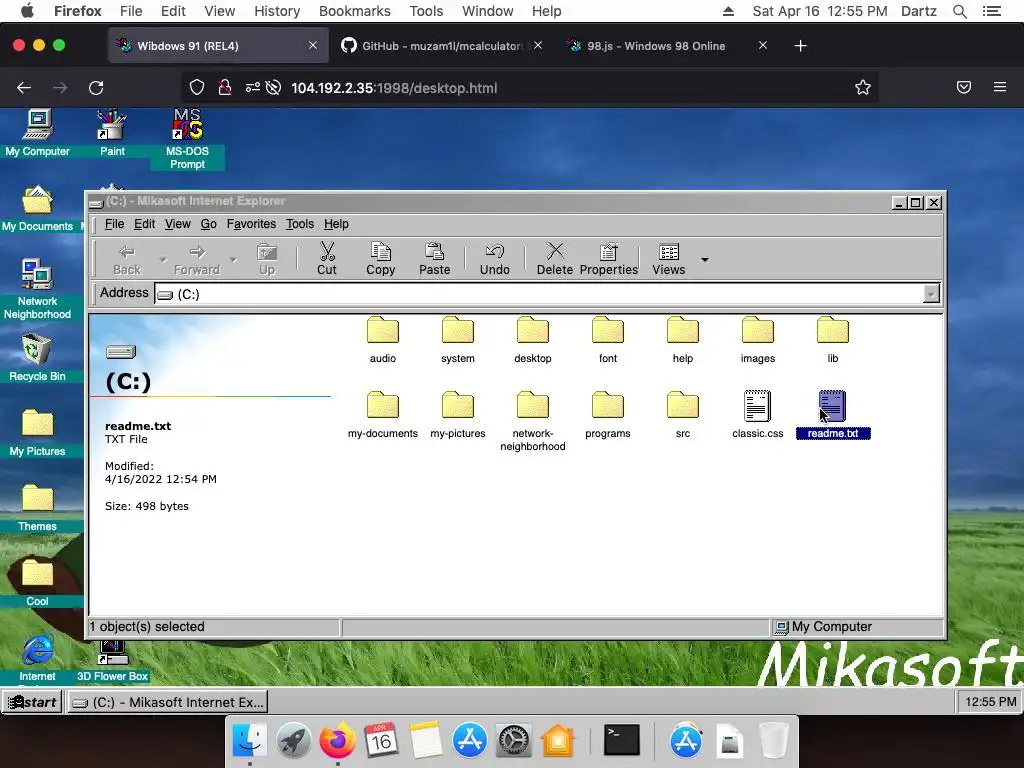Click the Start button
Screen dimensions: 1024x768
tap(31, 702)
